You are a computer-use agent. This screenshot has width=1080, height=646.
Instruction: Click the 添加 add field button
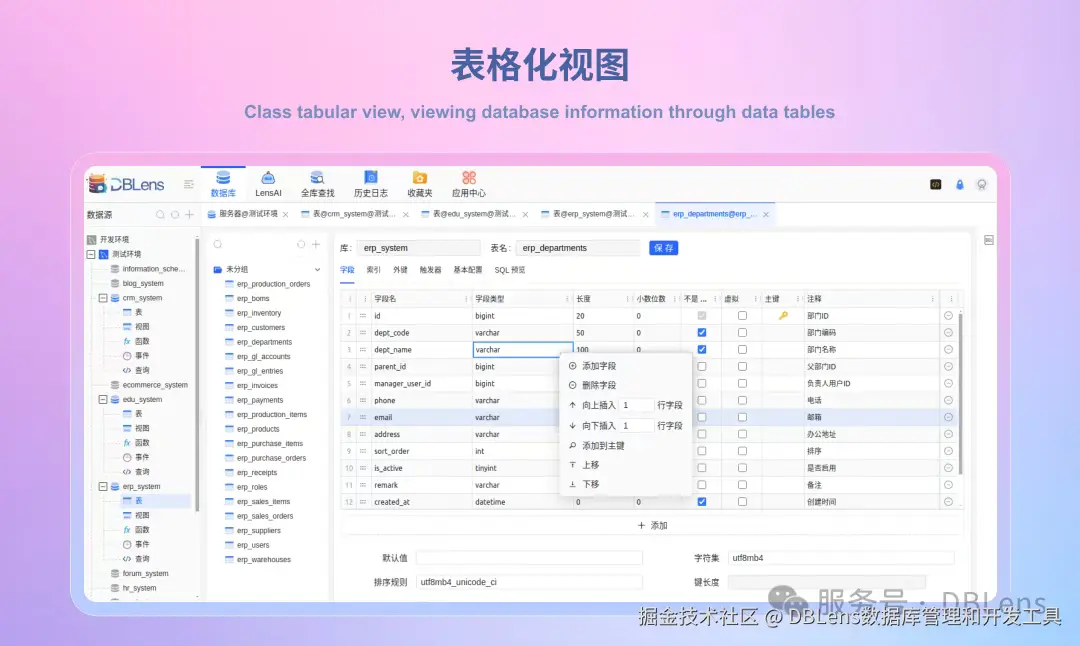coord(651,524)
